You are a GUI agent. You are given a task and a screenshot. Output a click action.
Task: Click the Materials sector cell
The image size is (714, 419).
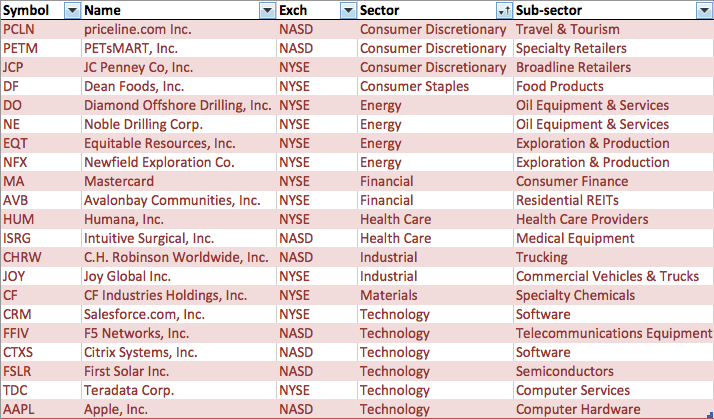click(x=435, y=295)
